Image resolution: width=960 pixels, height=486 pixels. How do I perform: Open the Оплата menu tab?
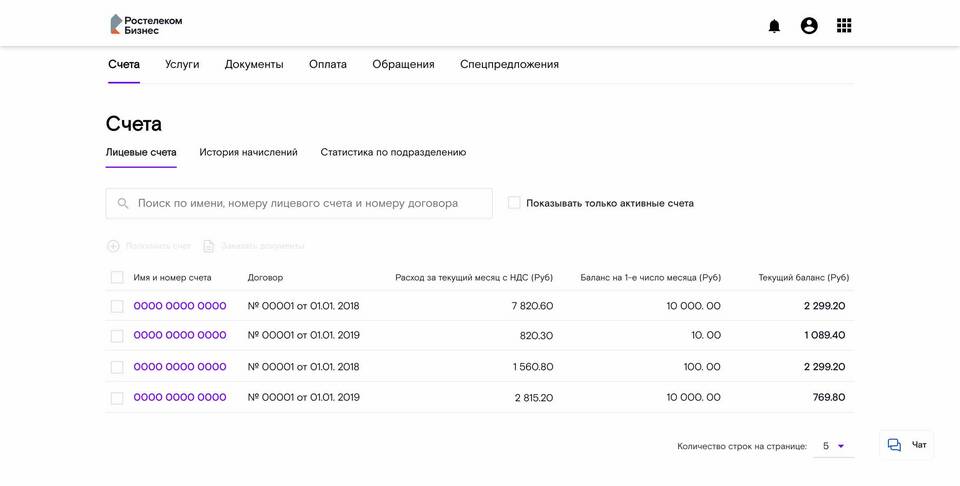[x=328, y=64]
